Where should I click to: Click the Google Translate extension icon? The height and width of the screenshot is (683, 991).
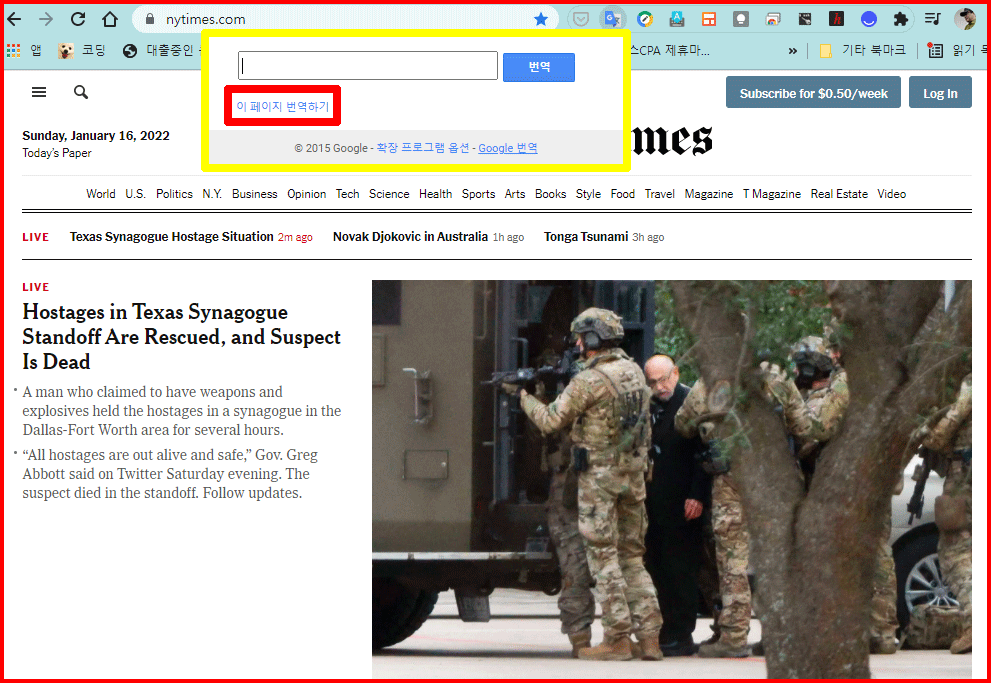pyautogui.click(x=612, y=19)
